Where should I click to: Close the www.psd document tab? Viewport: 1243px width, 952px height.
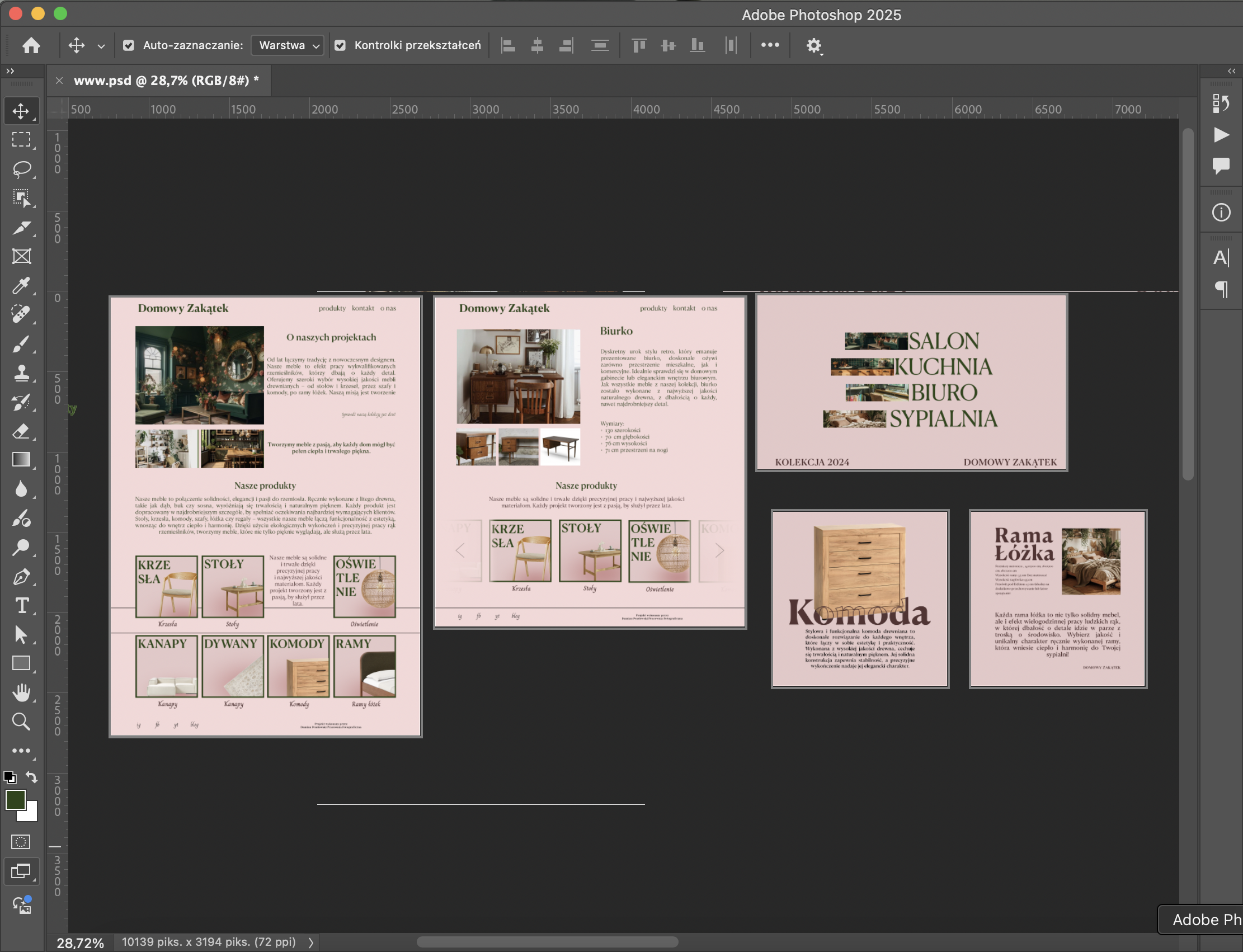[x=59, y=81]
